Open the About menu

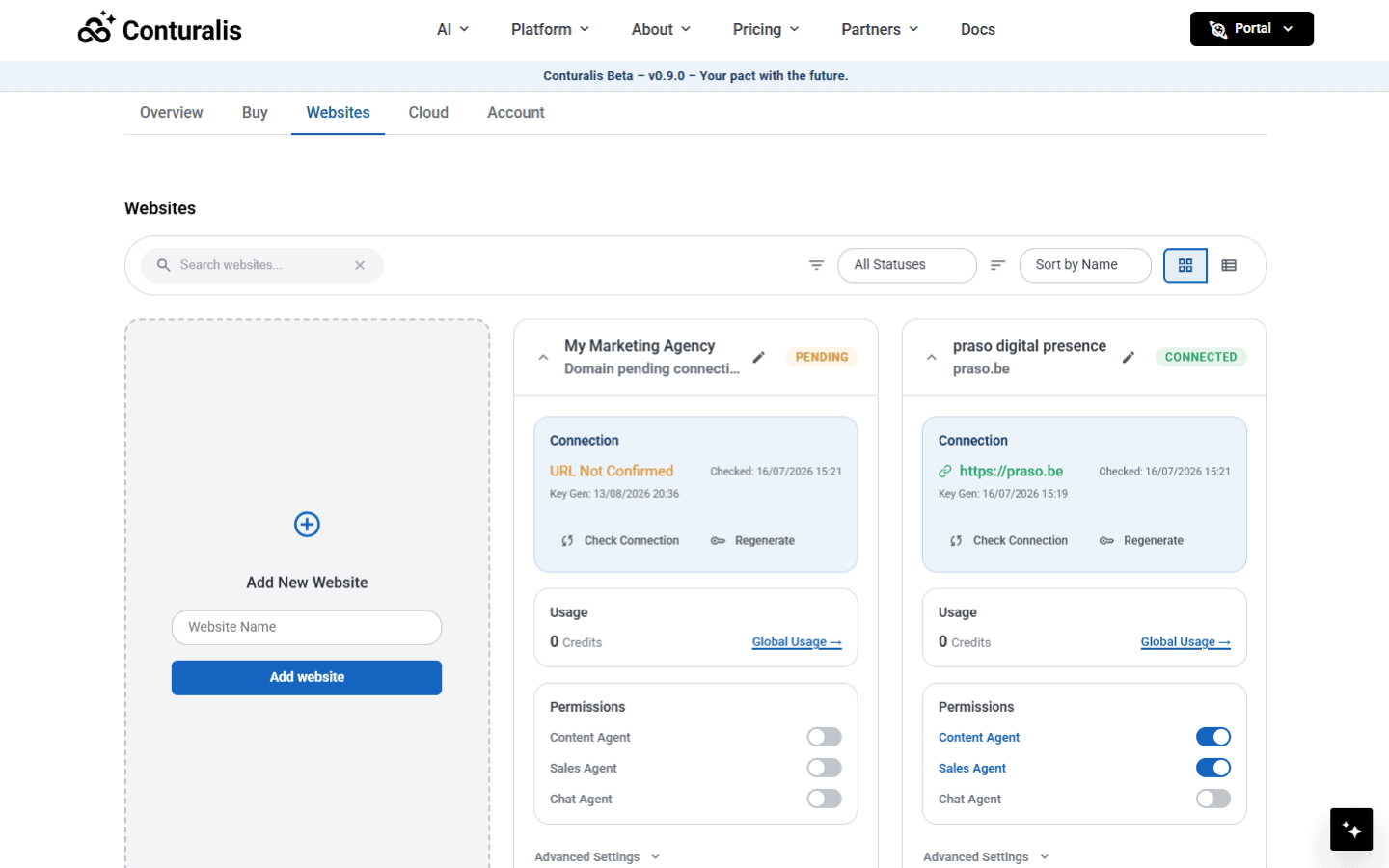tap(661, 29)
